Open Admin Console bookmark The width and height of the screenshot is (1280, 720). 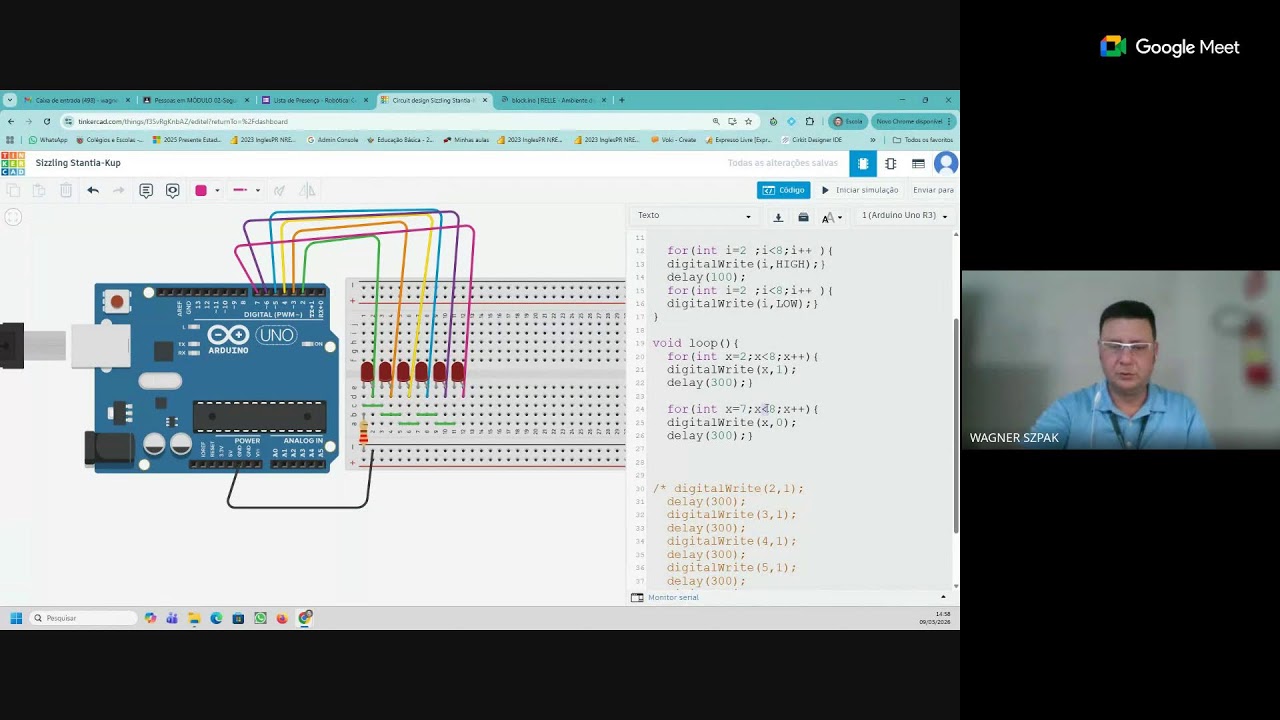click(333, 140)
